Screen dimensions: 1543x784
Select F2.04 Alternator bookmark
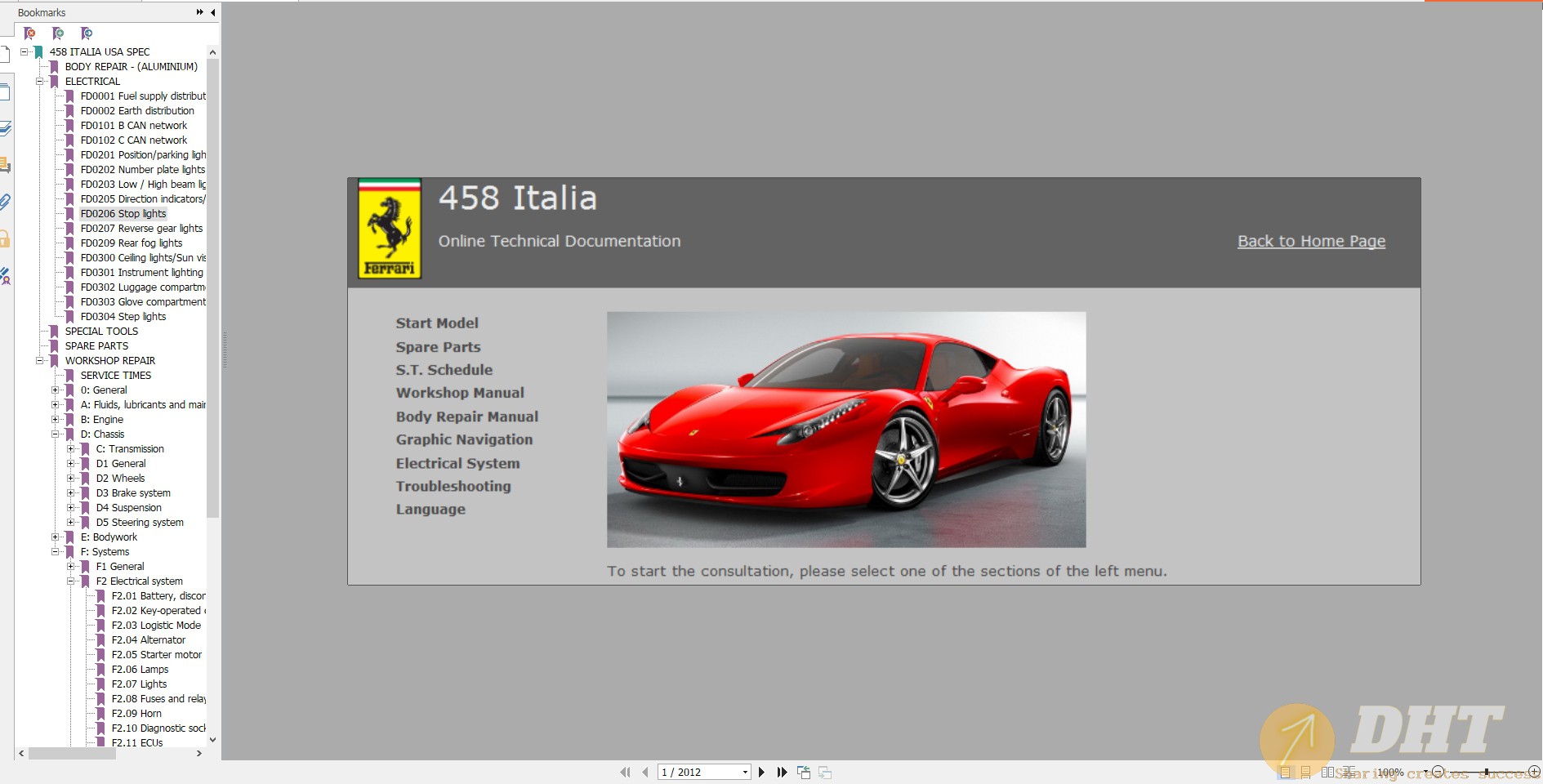[x=149, y=640]
